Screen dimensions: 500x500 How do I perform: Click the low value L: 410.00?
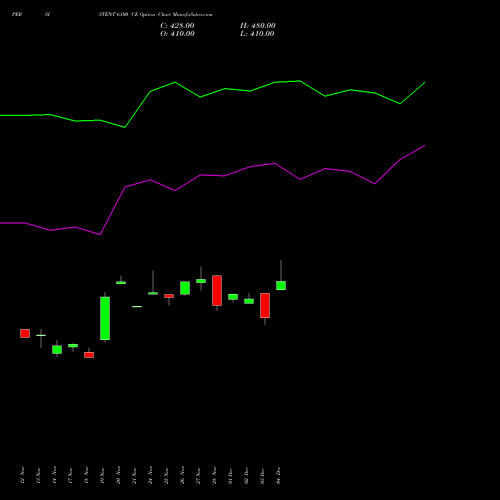click(257, 34)
